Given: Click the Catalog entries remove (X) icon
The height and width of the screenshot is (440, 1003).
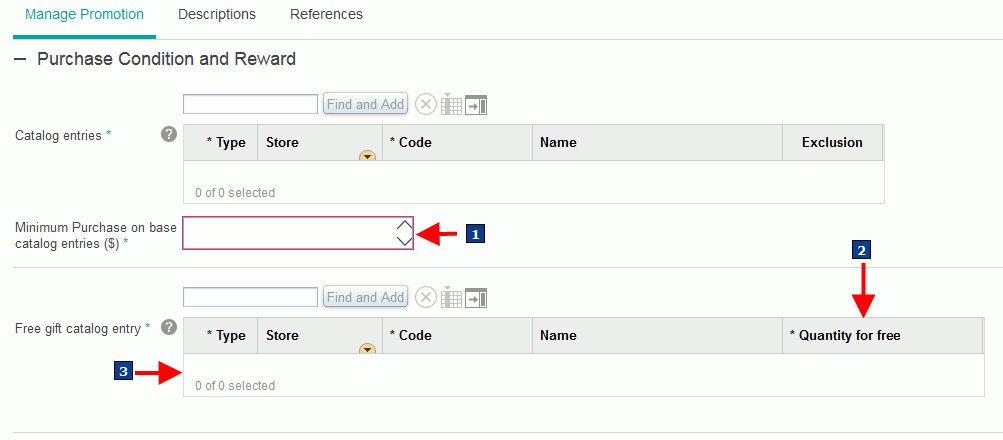Looking at the screenshot, I should pos(426,104).
